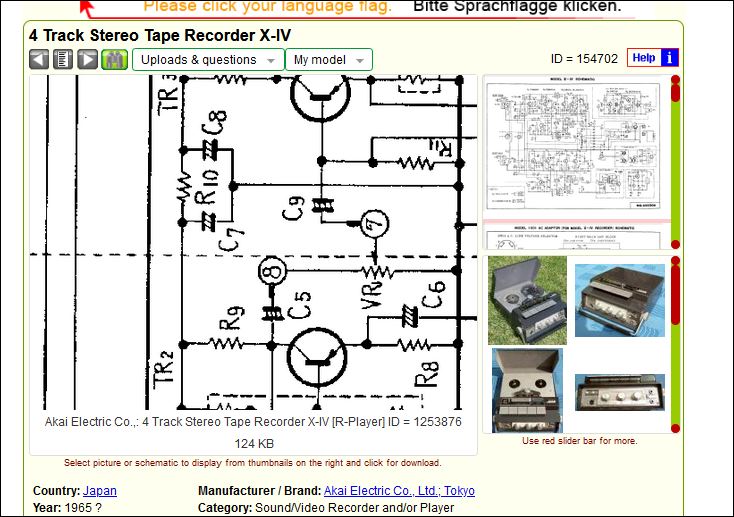
Task: Select the open-lid reel recorder photo thumbnail
Action: pyautogui.click(x=528, y=391)
